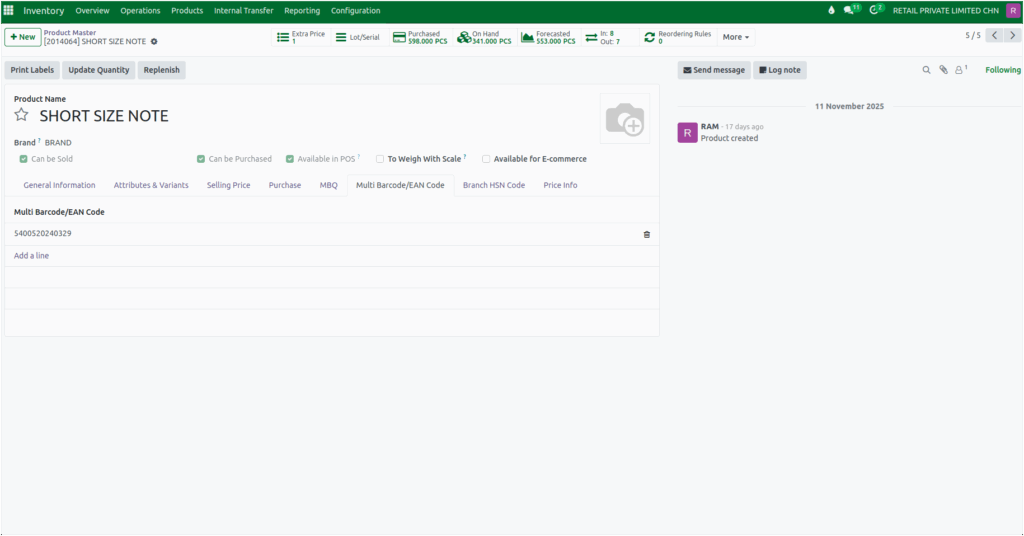Edit the product name field SHORT SIZE NOTE
The image size is (1024, 536).
[x=104, y=116]
